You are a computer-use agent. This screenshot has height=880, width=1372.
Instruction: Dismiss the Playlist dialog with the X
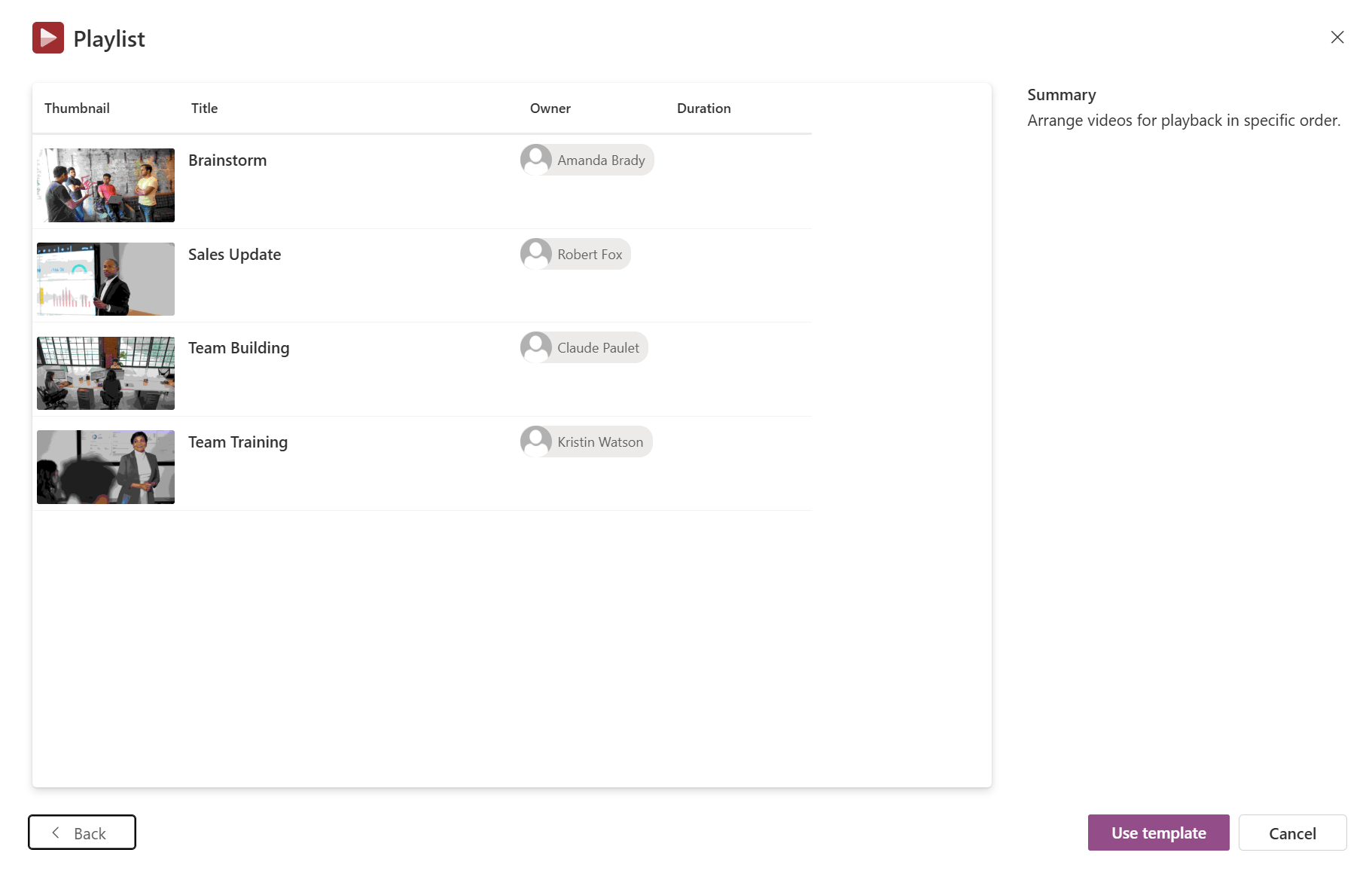[x=1337, y=37]
